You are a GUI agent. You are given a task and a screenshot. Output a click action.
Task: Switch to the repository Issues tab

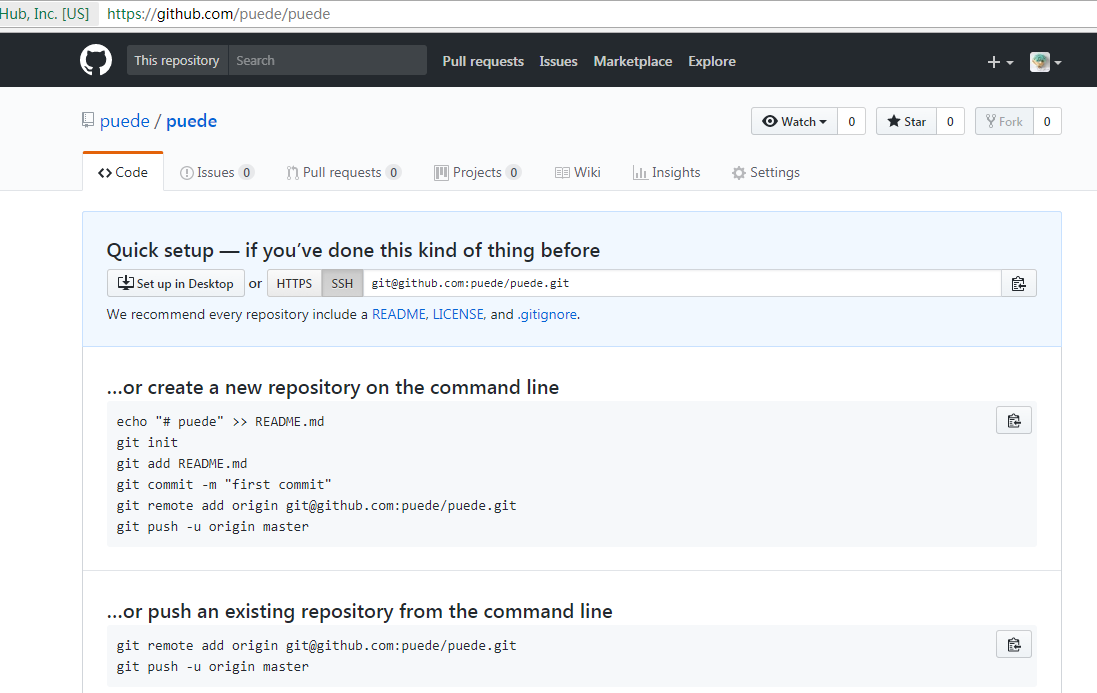216,172
